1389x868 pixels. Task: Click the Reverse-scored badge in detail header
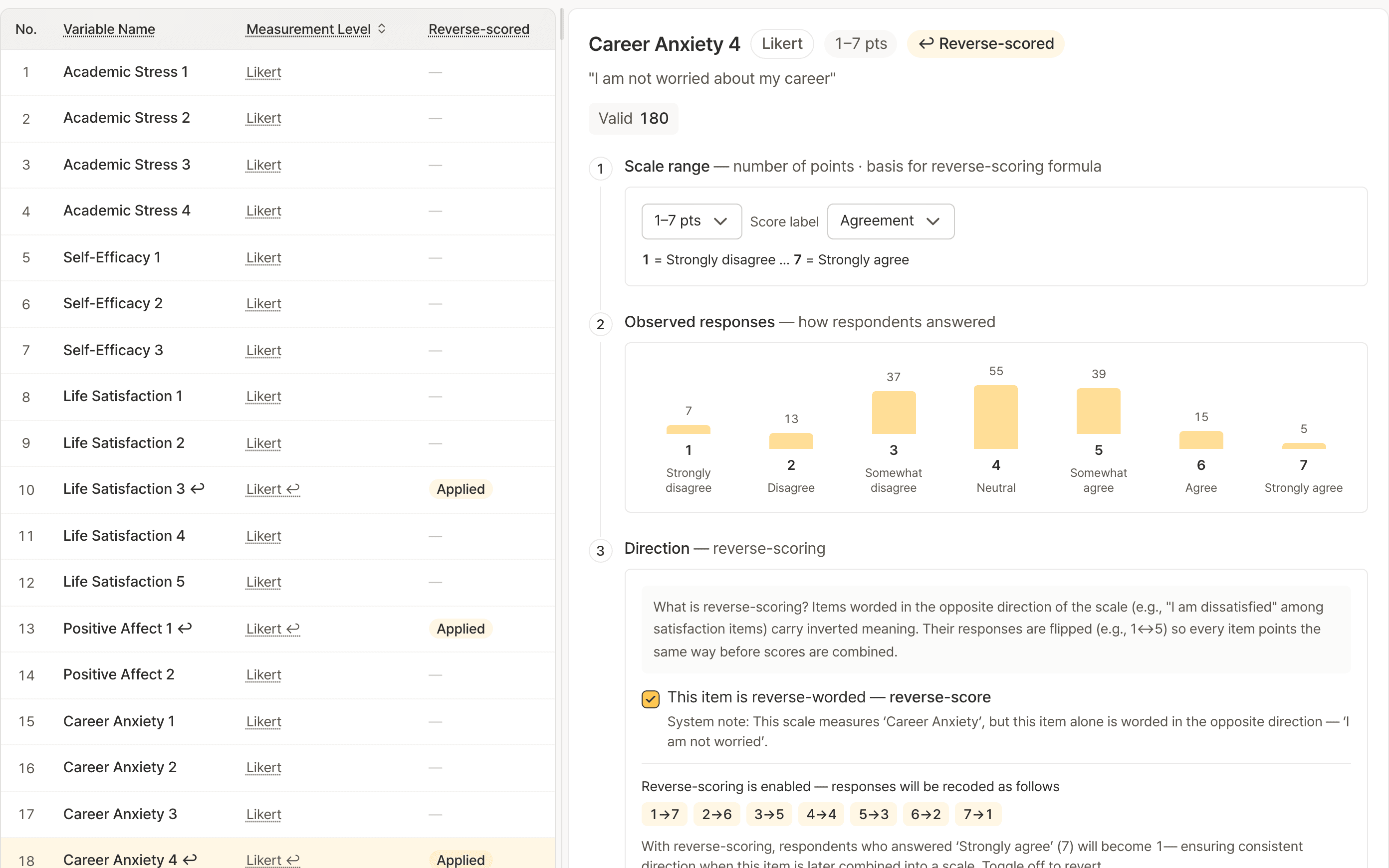[x=985, y=43]
